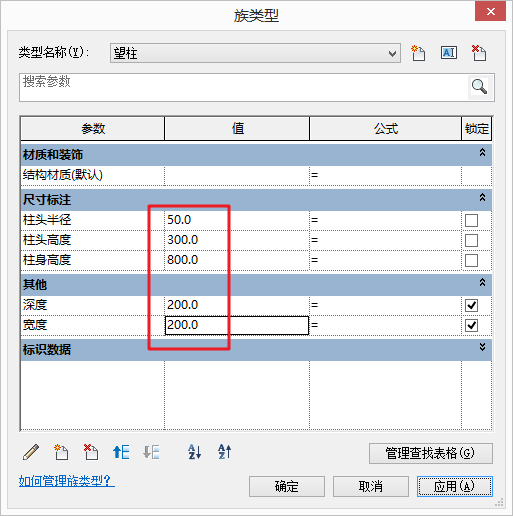This screenshot has width=513, height=516.
Task: Open the 类型名称 望柱 dropdown
Action: pyautogui.click(x=255, y=53)
